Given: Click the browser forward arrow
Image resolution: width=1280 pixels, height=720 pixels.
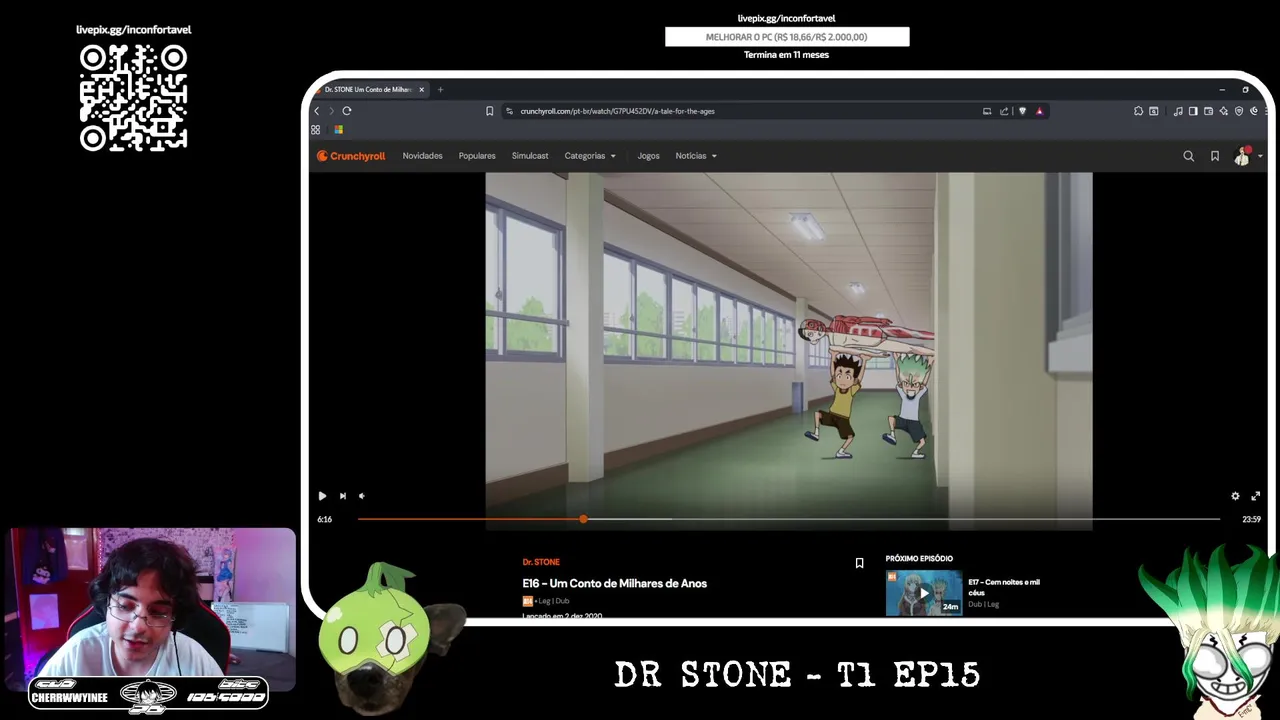Looking at the screenshot, I should click(x=331, y=111).
